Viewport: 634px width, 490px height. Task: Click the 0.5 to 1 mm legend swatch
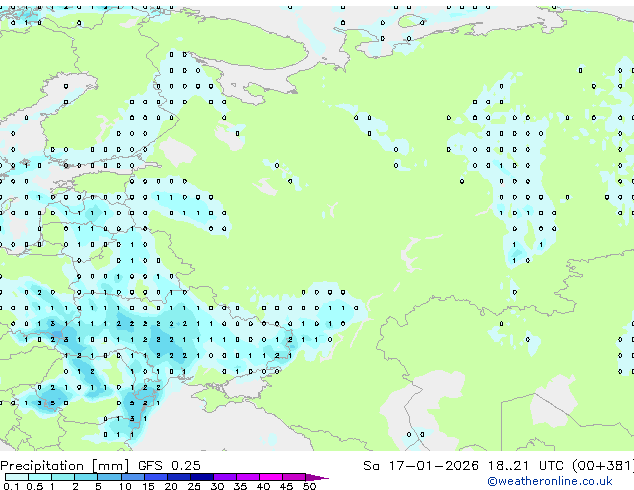pyautogui.click(x=40, y=477)
